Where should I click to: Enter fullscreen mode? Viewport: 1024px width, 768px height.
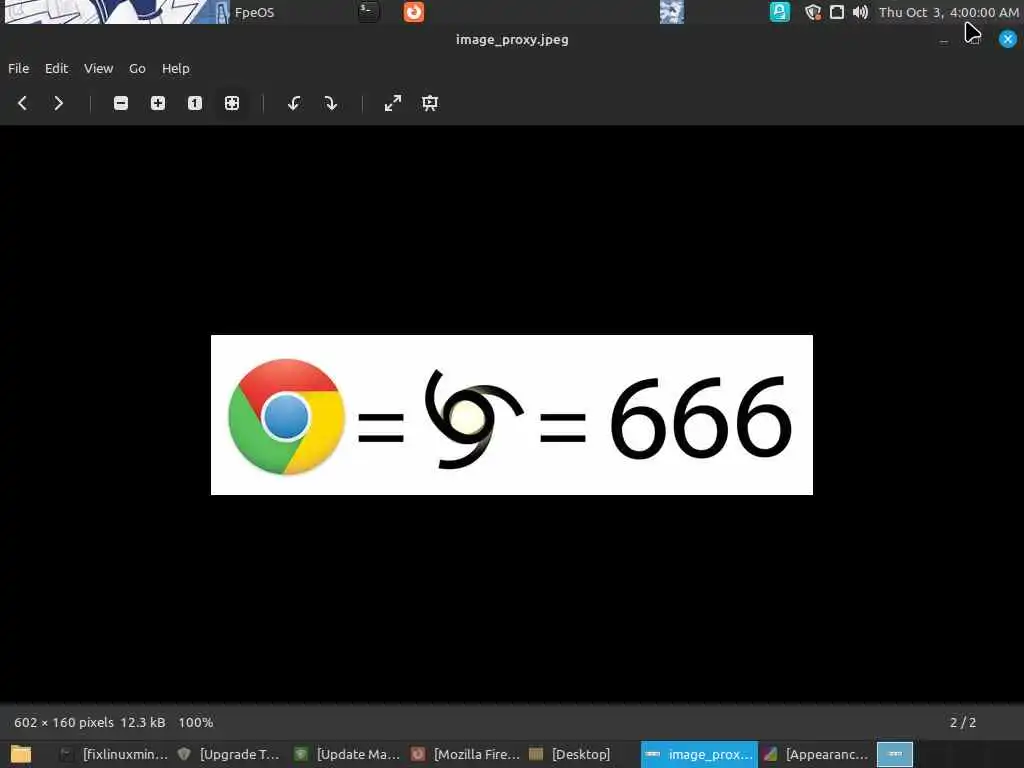click(x=392, y=103)
